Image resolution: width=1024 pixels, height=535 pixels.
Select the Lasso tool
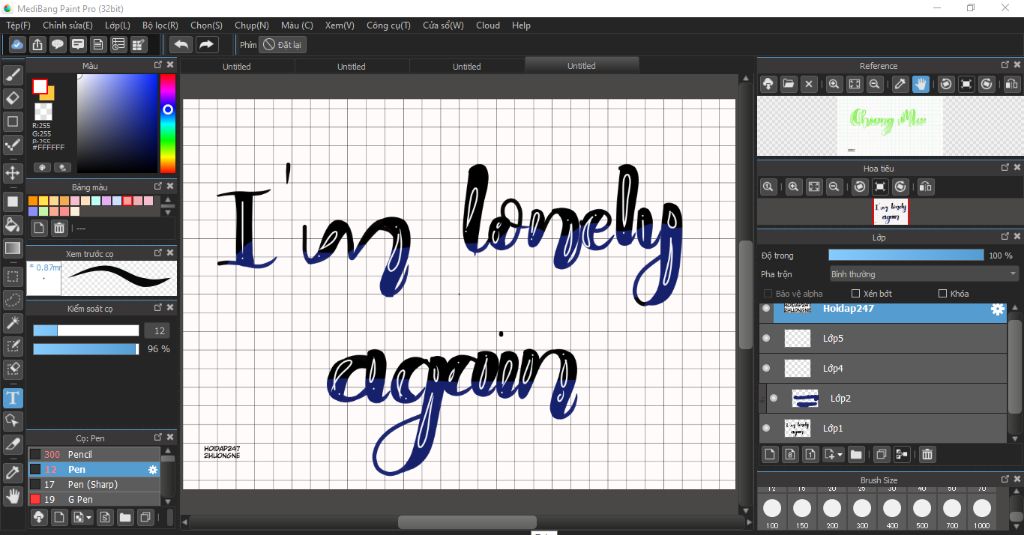(x=12, y=300)
